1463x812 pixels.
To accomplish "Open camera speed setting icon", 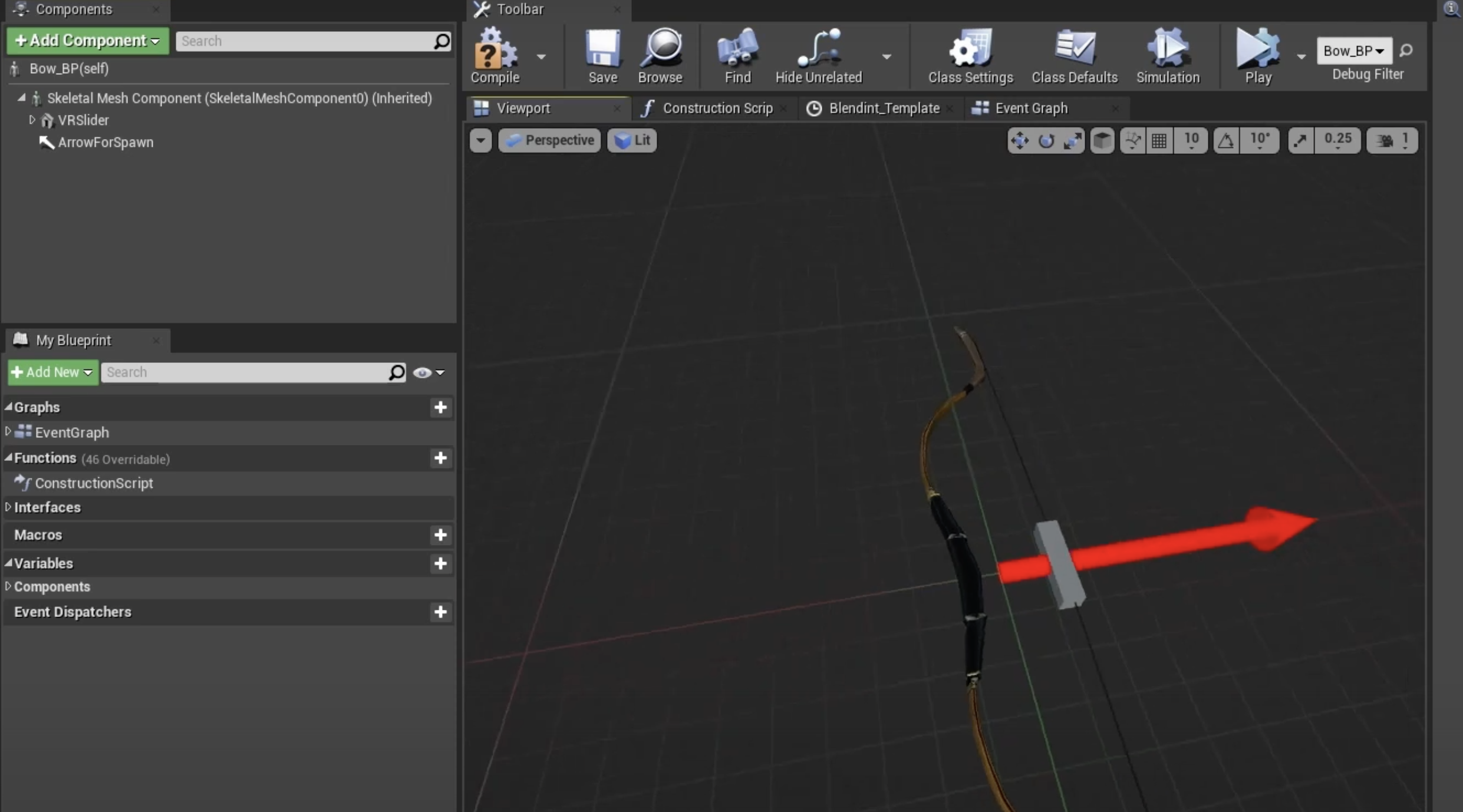I will (x=1392, y=140).
